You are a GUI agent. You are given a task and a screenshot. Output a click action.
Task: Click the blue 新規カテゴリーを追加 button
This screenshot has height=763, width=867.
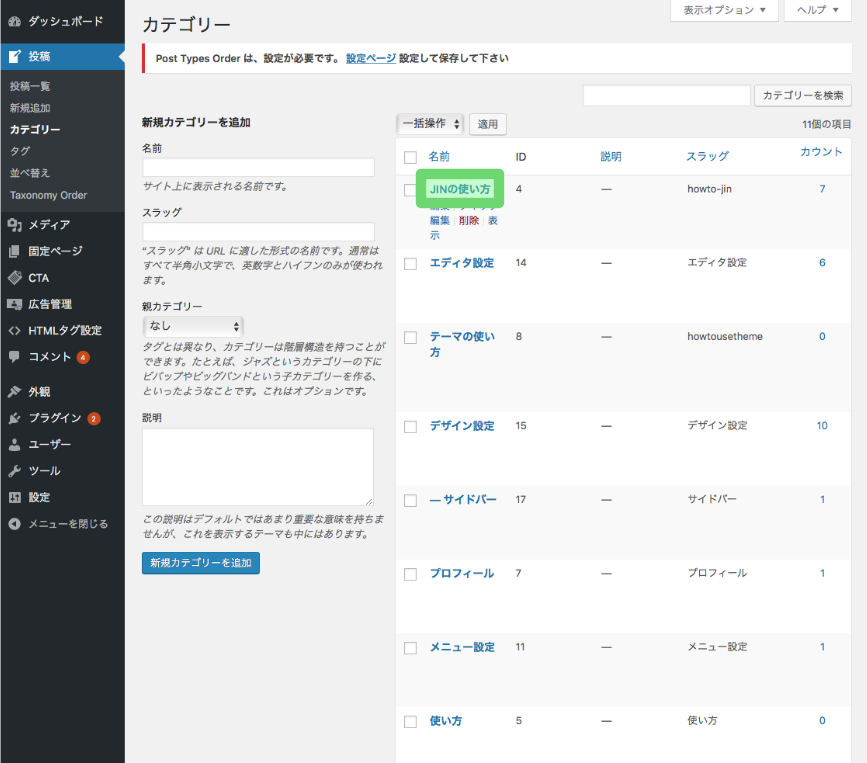pyautogui.click(x=201, y=563)
